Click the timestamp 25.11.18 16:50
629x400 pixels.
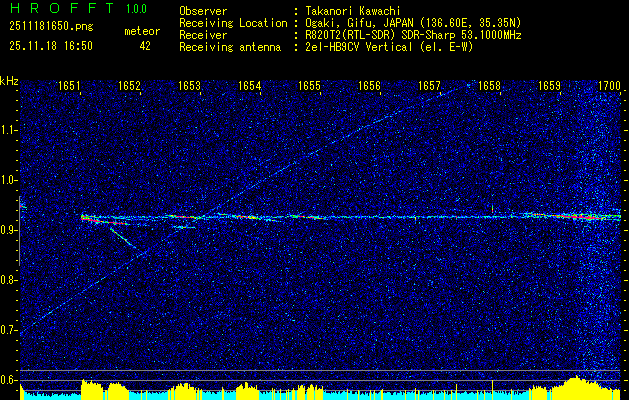51,46
